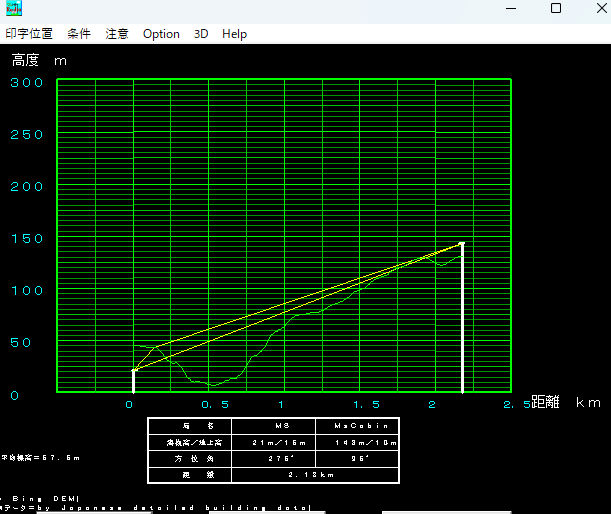Click the application icon in the title bar

click(x=17, y=9)
